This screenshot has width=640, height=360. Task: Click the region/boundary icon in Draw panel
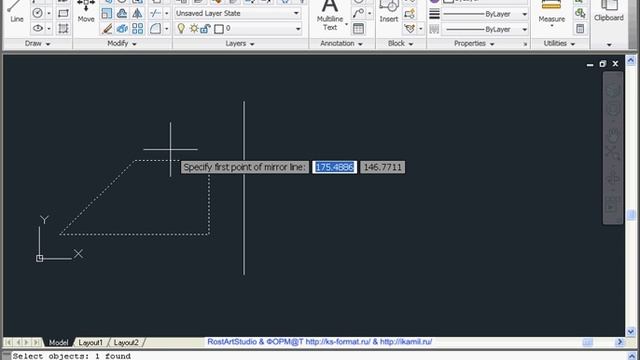click(63, 28)
